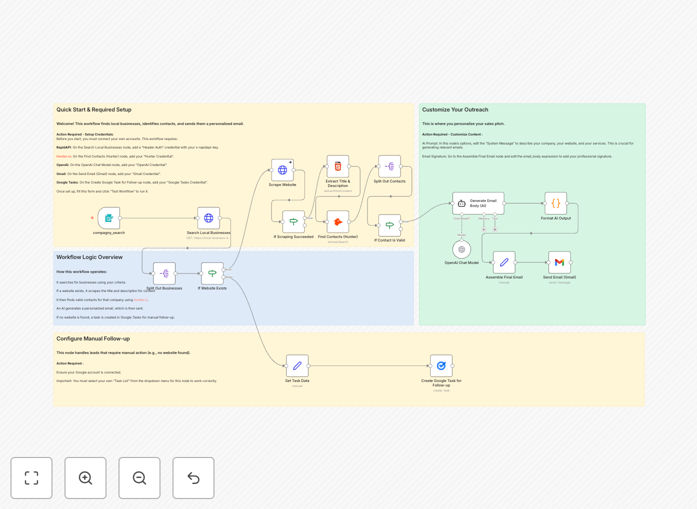Select the Split Out Contacts node

coord(389,167)
